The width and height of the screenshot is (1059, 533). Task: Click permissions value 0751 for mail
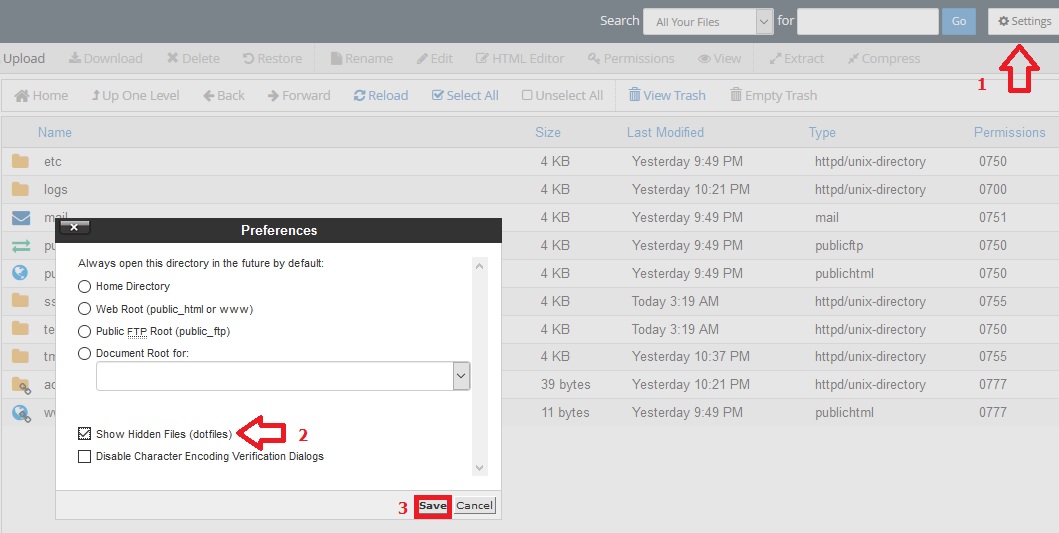993,218
